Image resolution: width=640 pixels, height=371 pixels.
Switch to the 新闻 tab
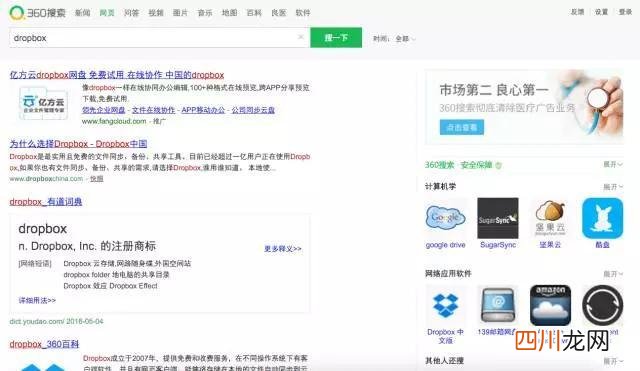(82, 13)
